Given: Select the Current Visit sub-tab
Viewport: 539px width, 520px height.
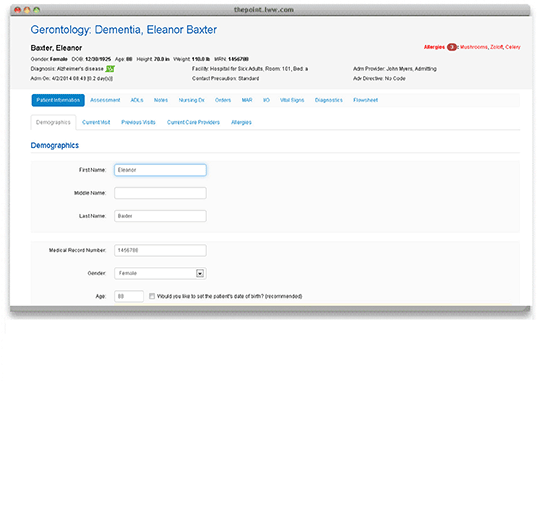Looking at the screenshot, I should click(96, 122).
